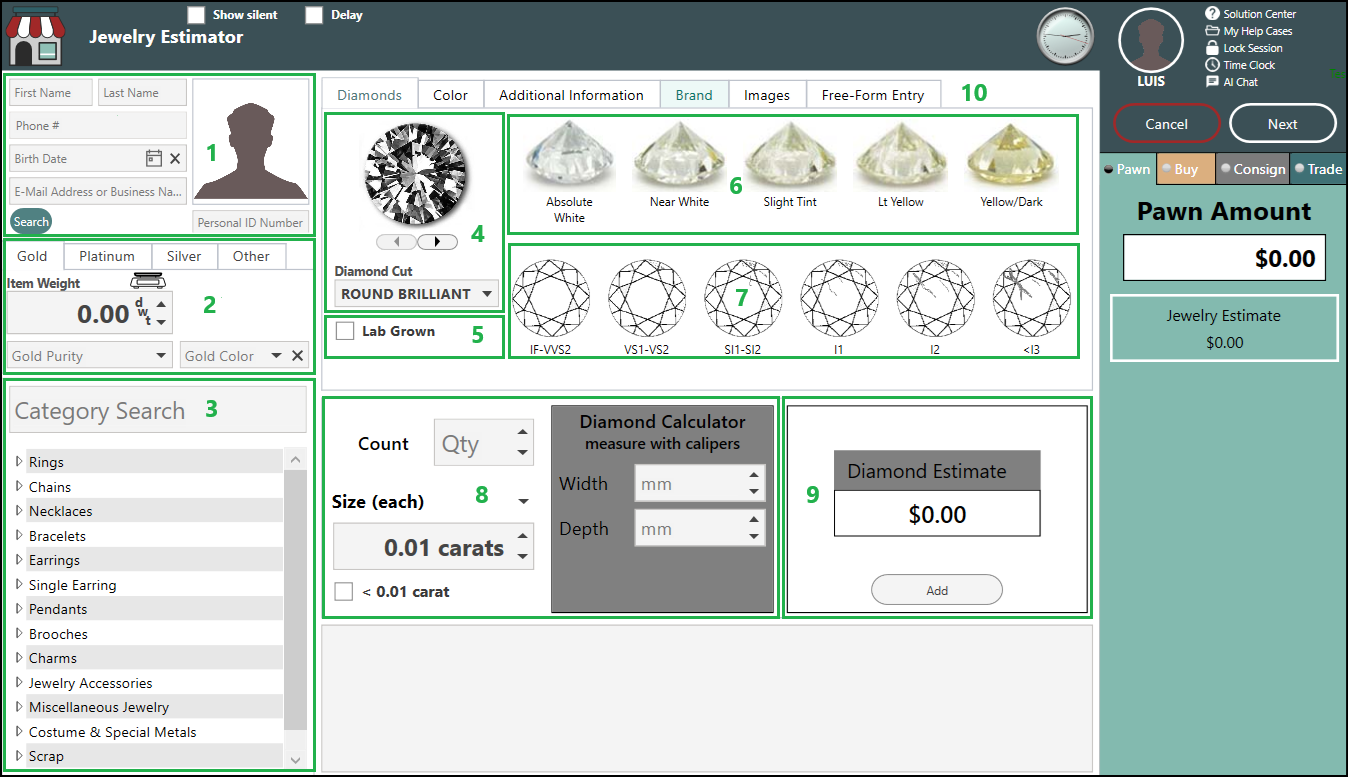Enable the Lab Grown checkbox
Screen dimensions: 1348x777
(x=345, y=331)
